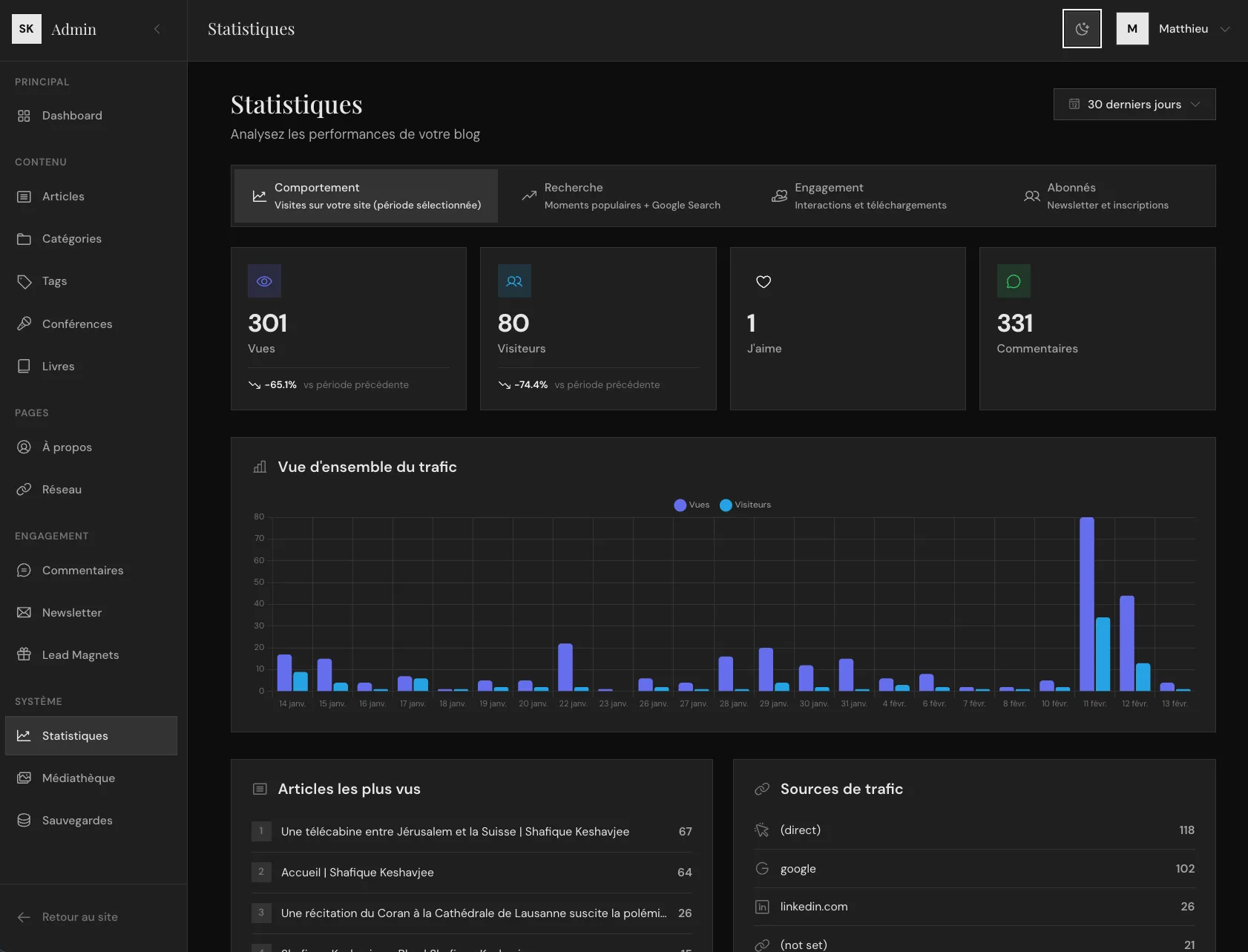The width and height of the screenshot is (1248, 952).
Task: Switch to the Recherche tab
Action: (622, 195)
